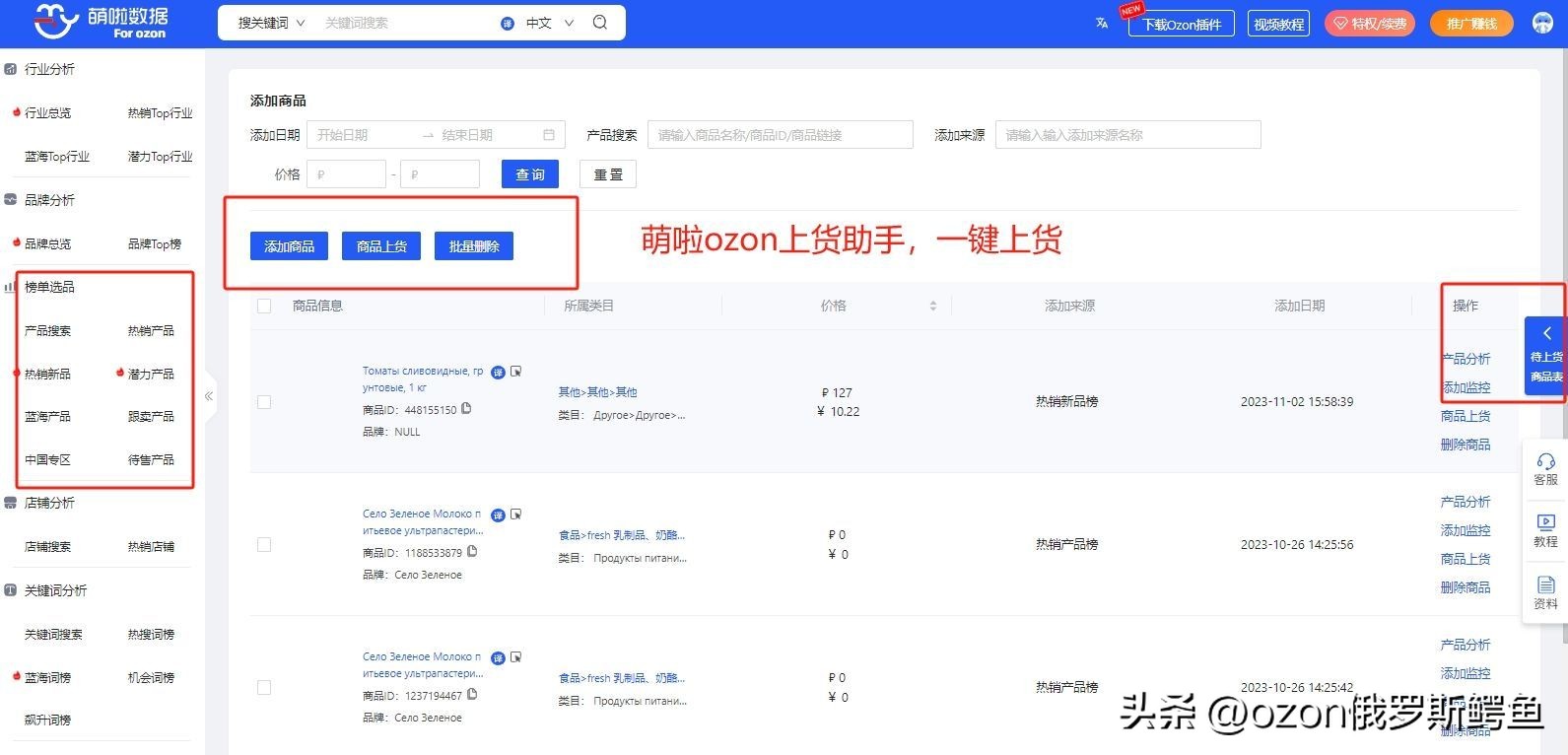Translate title of product ID 1188533879

(498, 515)
